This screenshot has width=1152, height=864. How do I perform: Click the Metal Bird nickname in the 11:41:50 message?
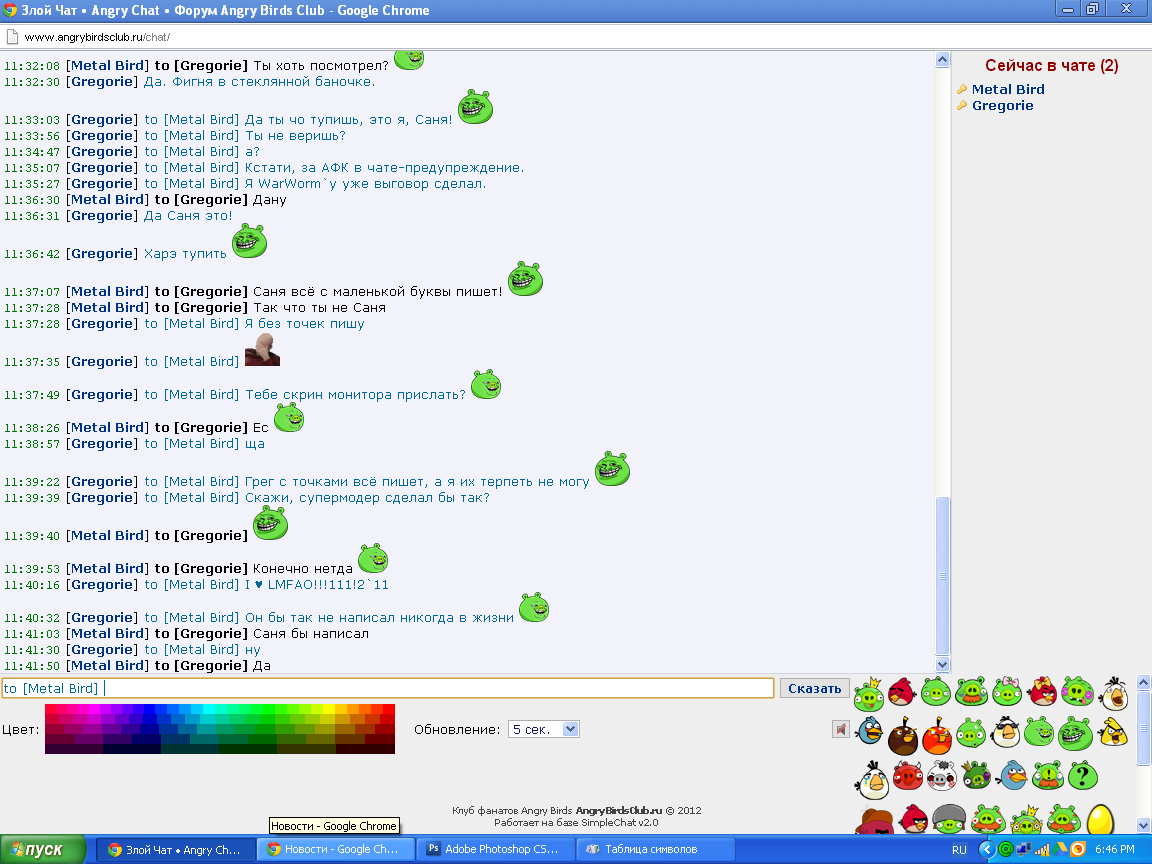pos(107,666)
